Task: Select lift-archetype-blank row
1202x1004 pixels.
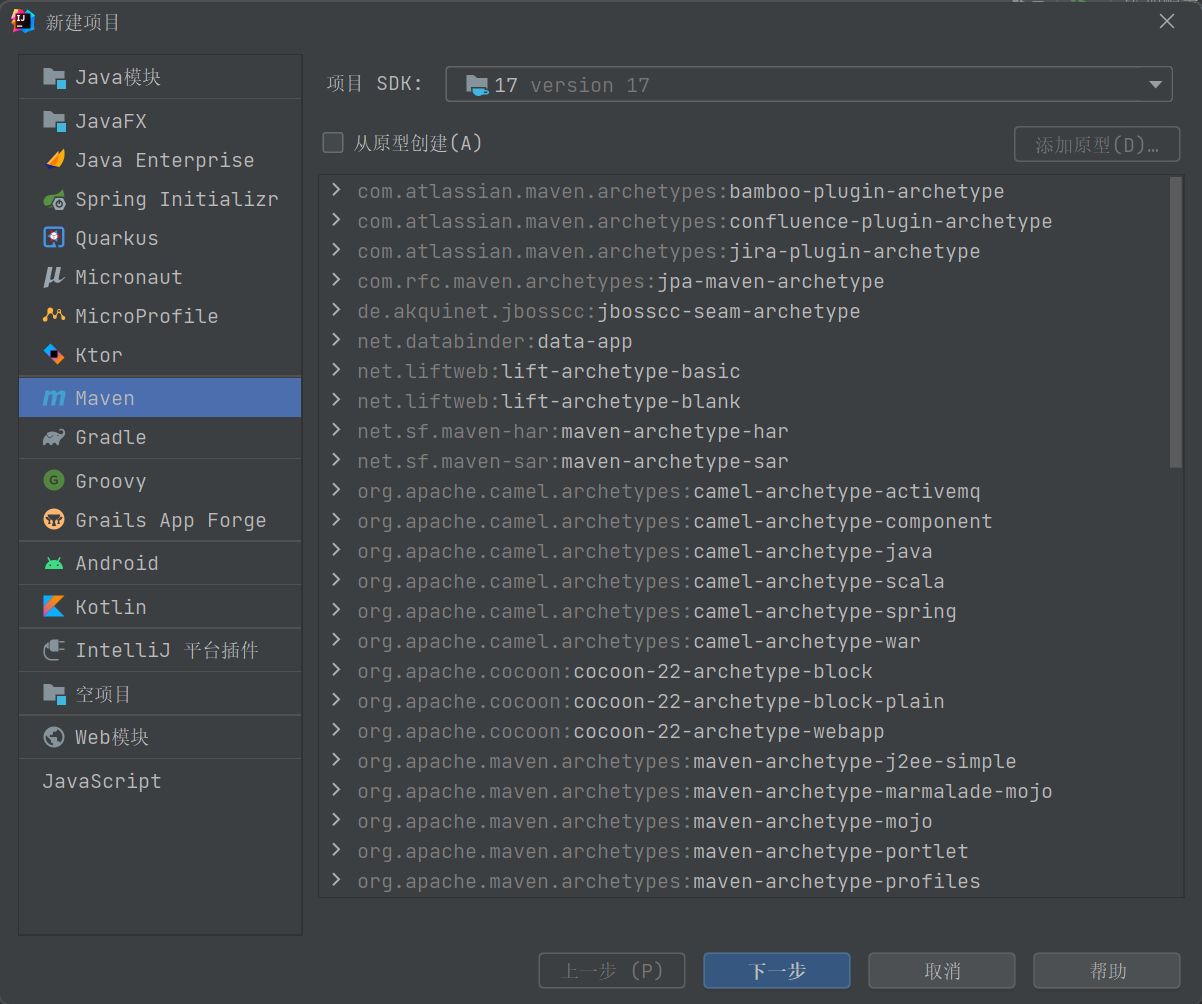Action: coord(744,401)
